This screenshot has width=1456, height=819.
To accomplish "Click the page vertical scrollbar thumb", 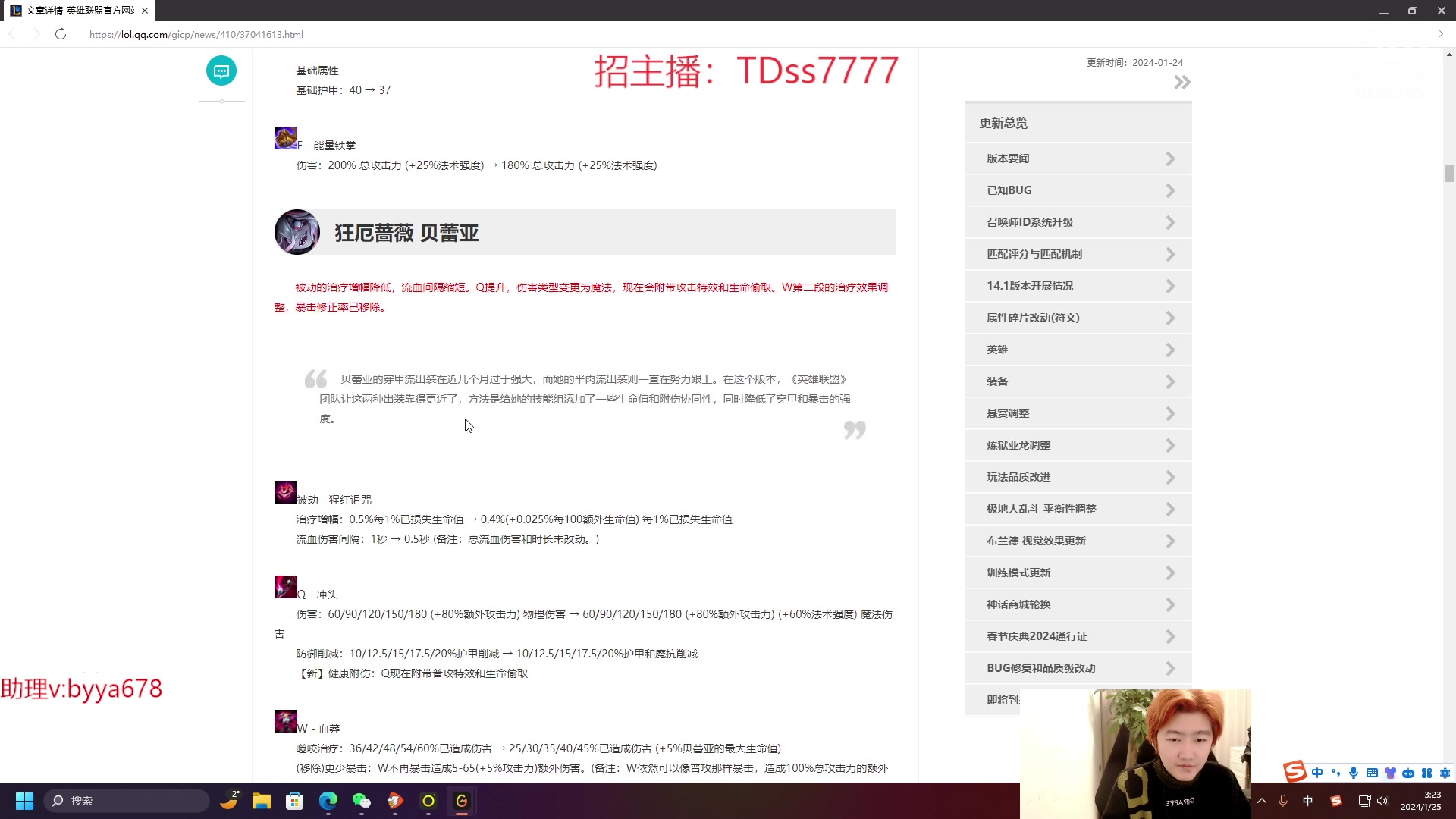I will pyautogui.click(x=1449, y=174).
